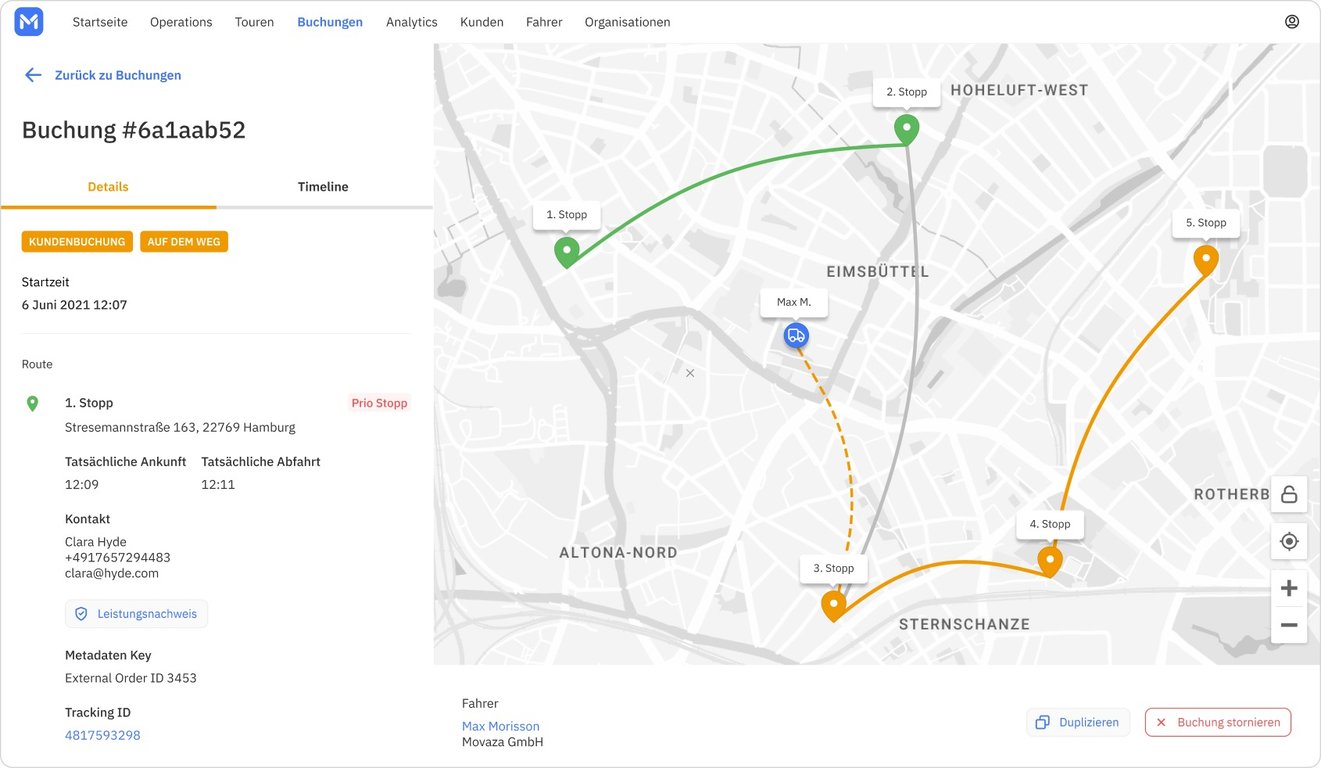Click the Buchung #6a1aab52 heading

(x=134, y=130)
